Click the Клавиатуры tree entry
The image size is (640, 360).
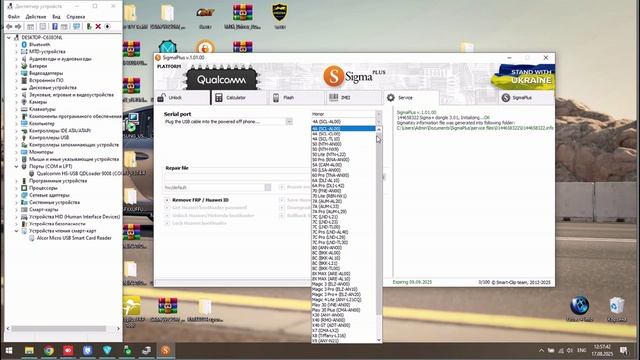(42, 109)
